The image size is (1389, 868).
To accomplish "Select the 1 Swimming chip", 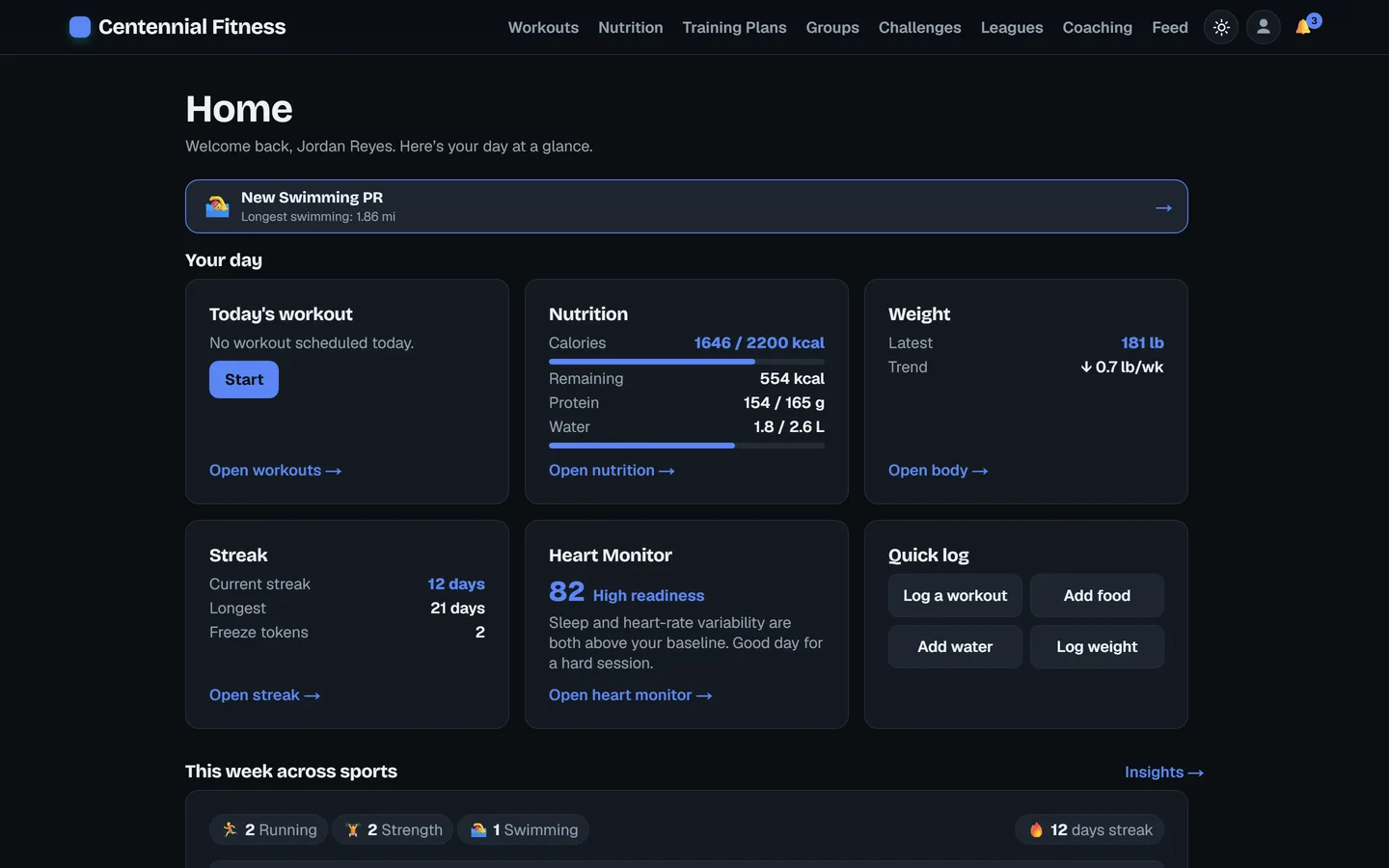I will pos(523,829).
